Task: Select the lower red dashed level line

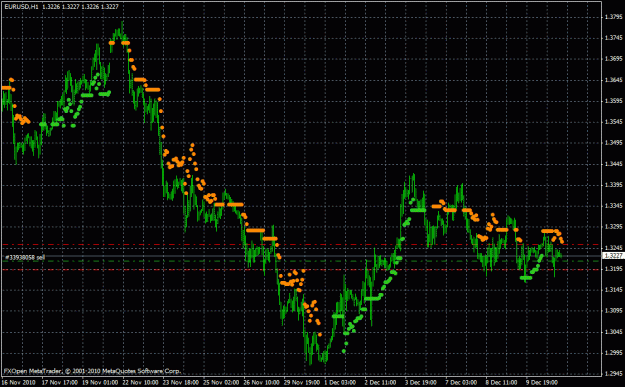Action: [301, 270]
